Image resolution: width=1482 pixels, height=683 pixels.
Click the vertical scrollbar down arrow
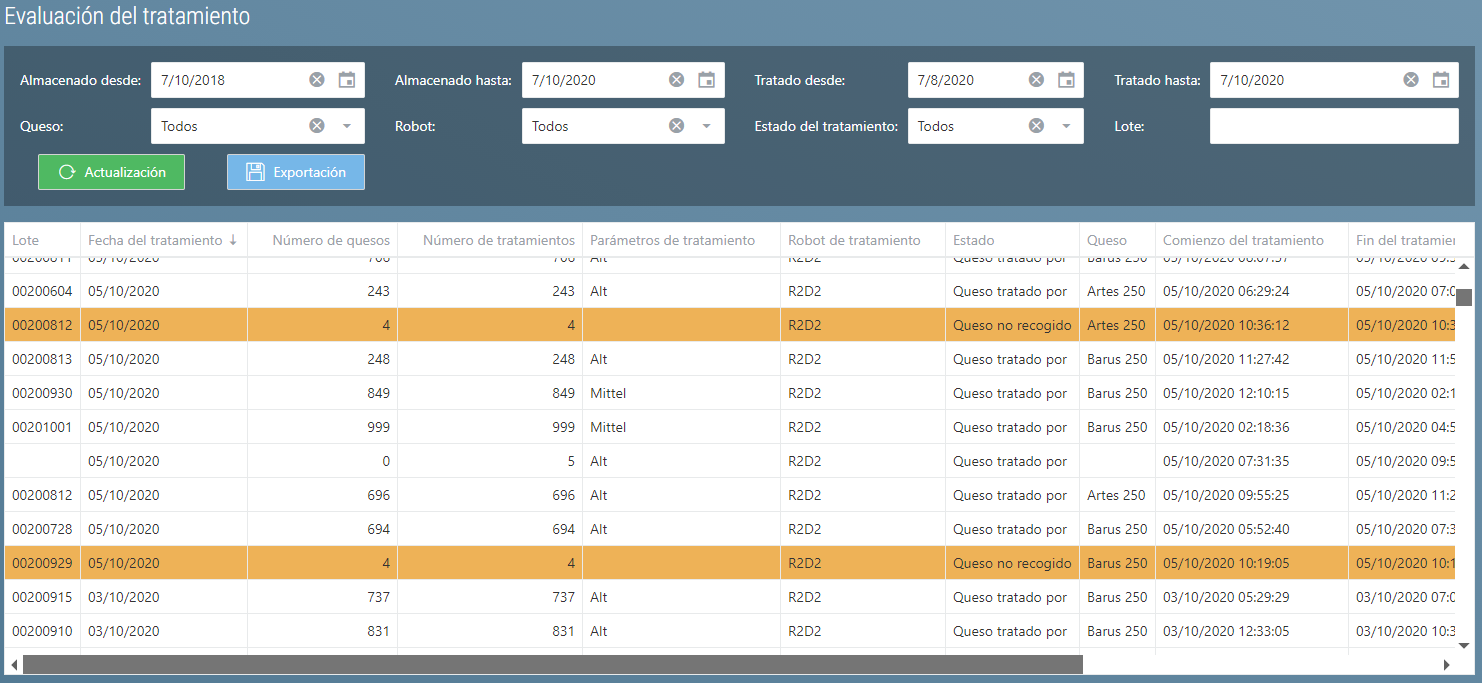[x=1464, y=645]
